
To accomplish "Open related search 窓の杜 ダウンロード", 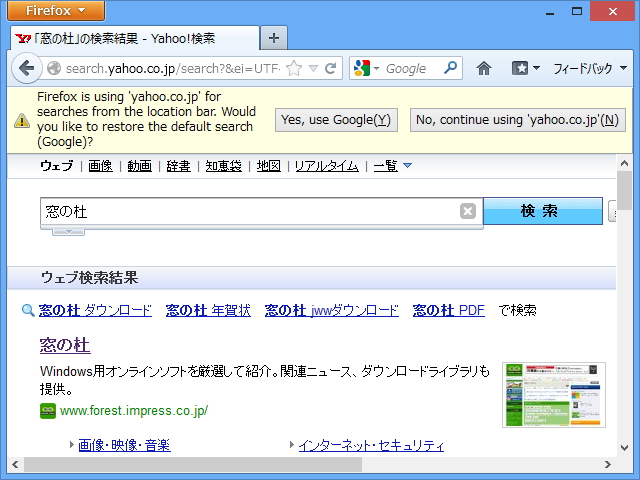I will 95,311.
